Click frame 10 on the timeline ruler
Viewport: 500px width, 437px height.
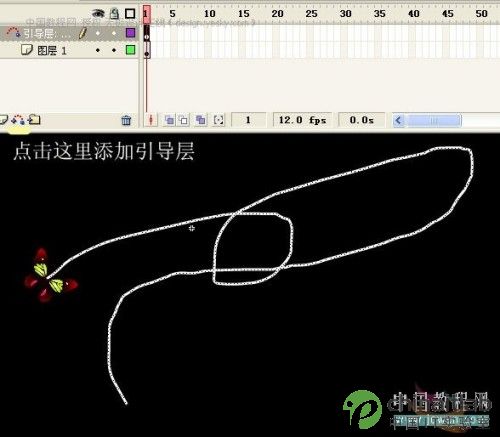209,14
